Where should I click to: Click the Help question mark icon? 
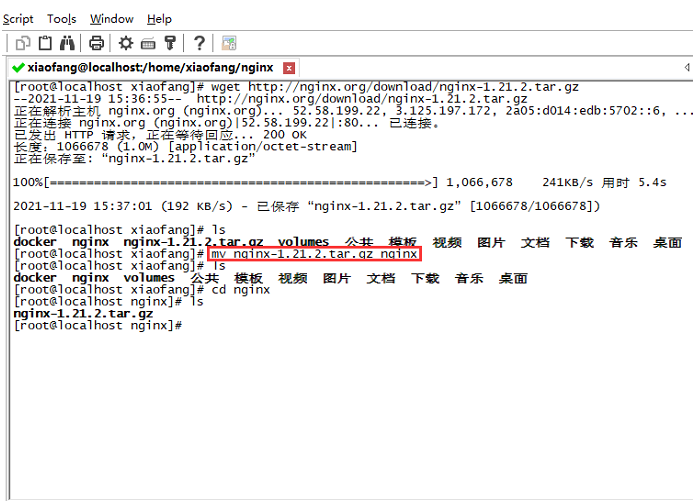[x=199, y=43]
